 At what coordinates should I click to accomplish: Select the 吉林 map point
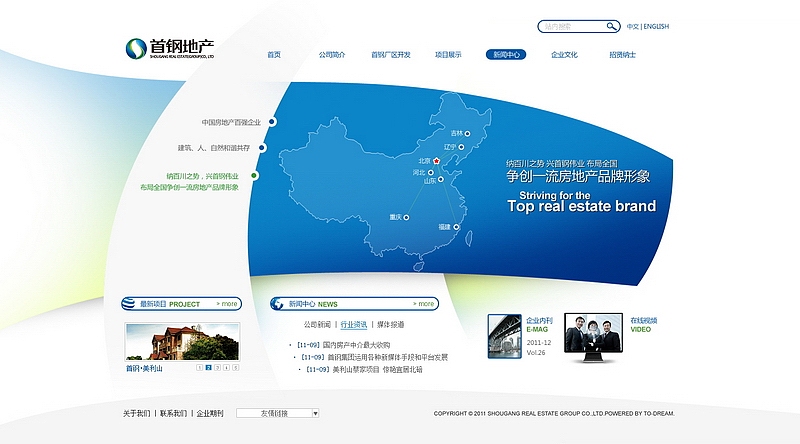(467, 134)
